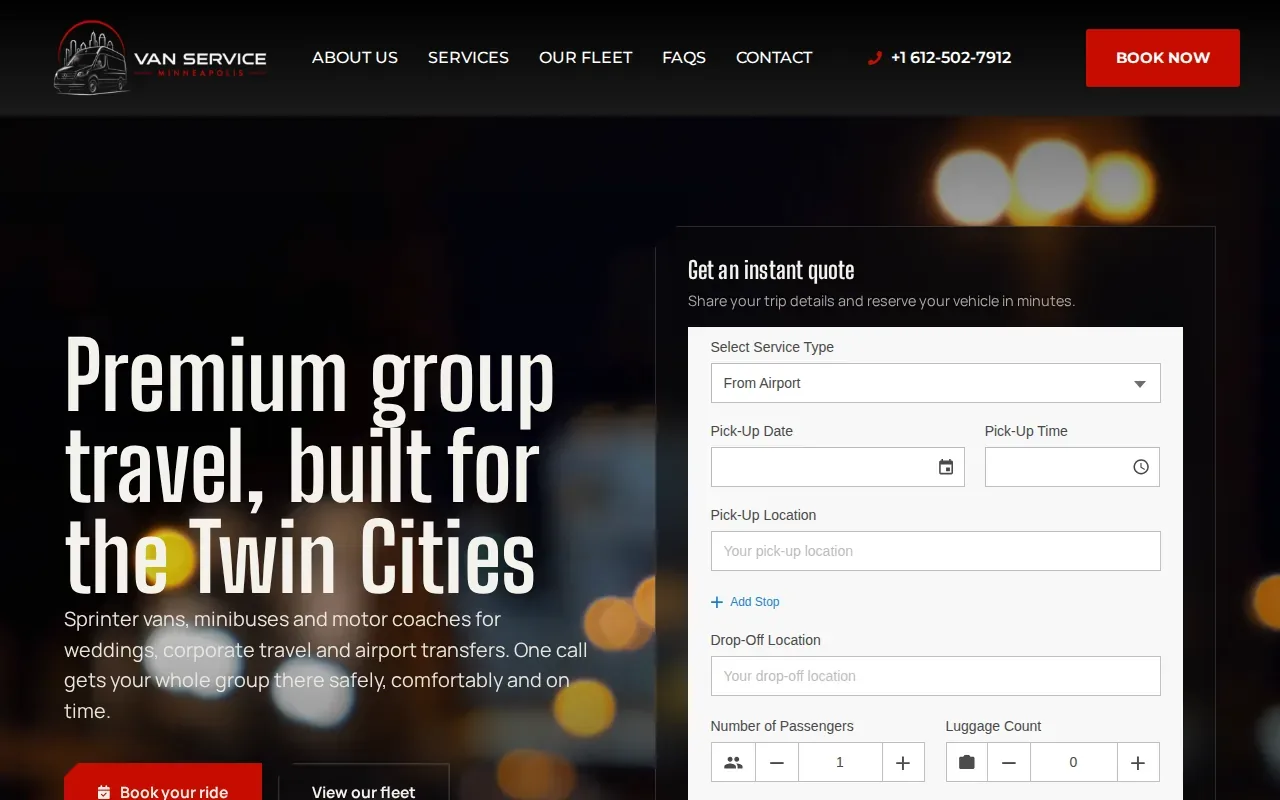This screenshot has width=1280, height=800.
Task: Select the luggage count value field
Action: pos(1074,762)
